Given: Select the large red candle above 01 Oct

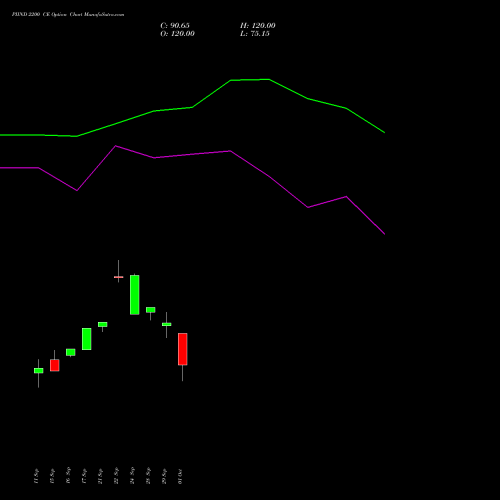Looking at the screenshot, I should [x=183, y=349].
